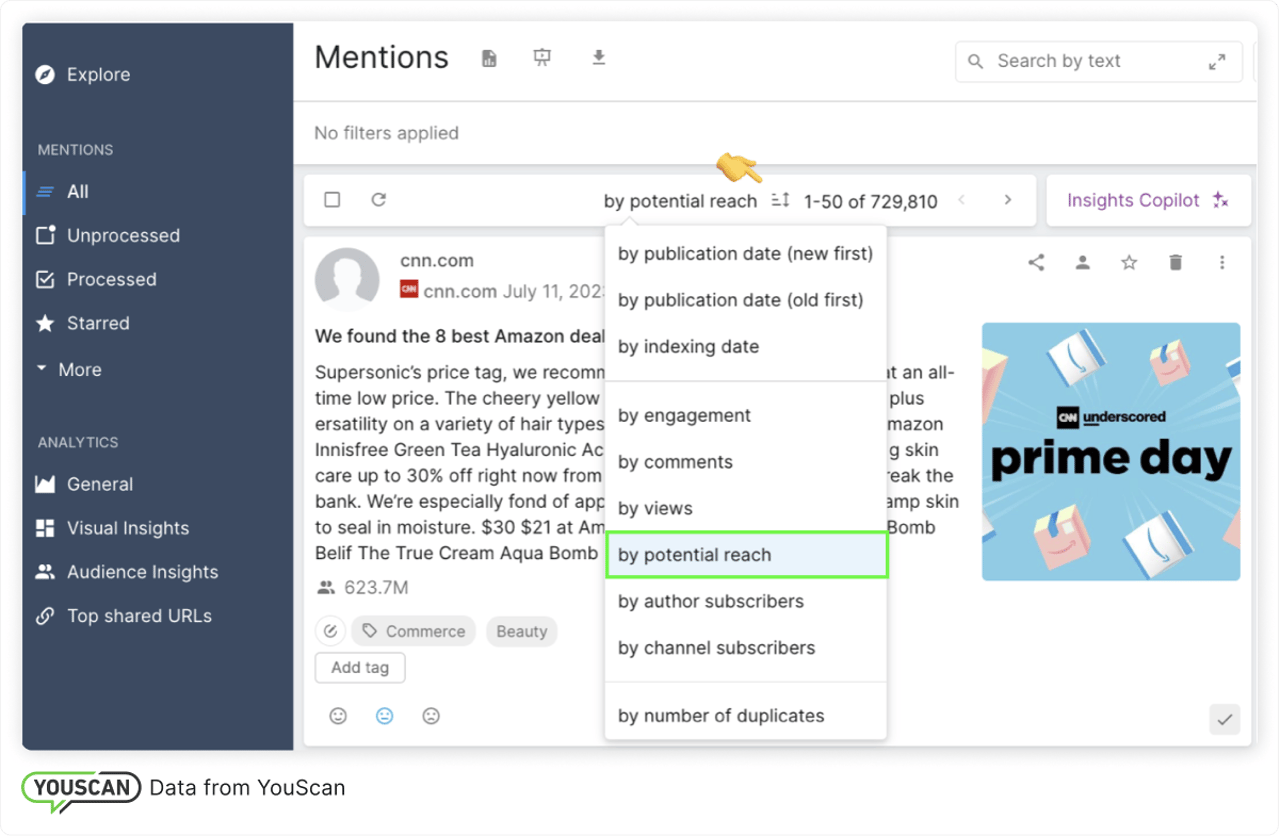Delete the cnn.com mention using the trash icon

[x=1175, y=262]
